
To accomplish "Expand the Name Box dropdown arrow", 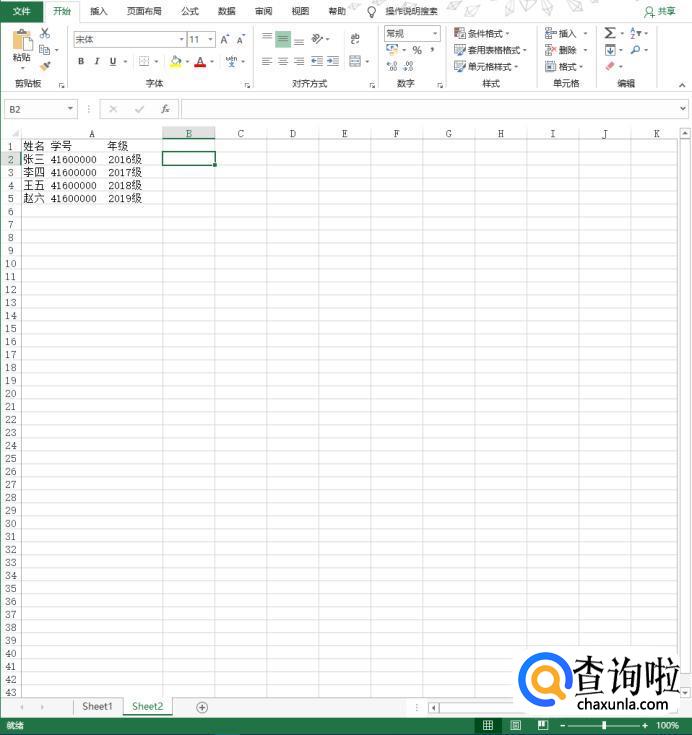I will click(70, 109).
